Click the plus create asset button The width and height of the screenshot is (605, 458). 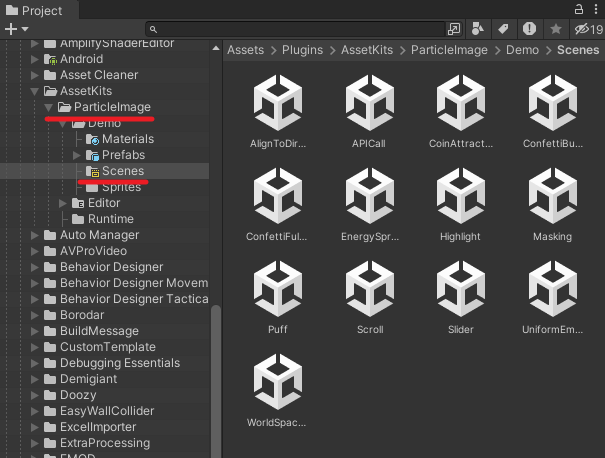coord(11,29)
